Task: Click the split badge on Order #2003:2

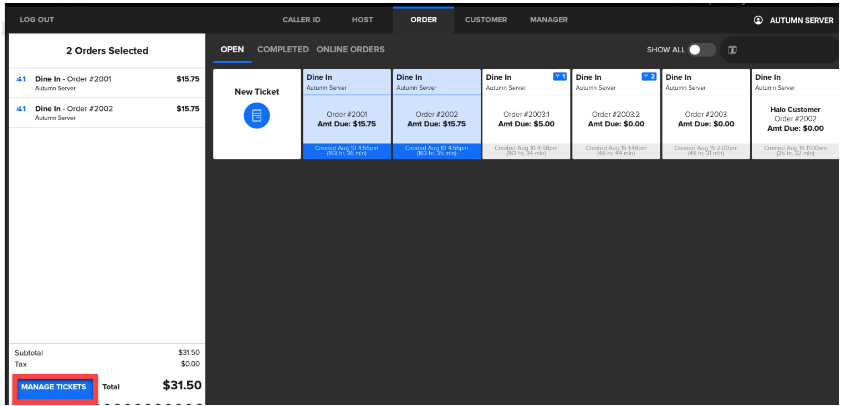Action: [x=649, y=77]
